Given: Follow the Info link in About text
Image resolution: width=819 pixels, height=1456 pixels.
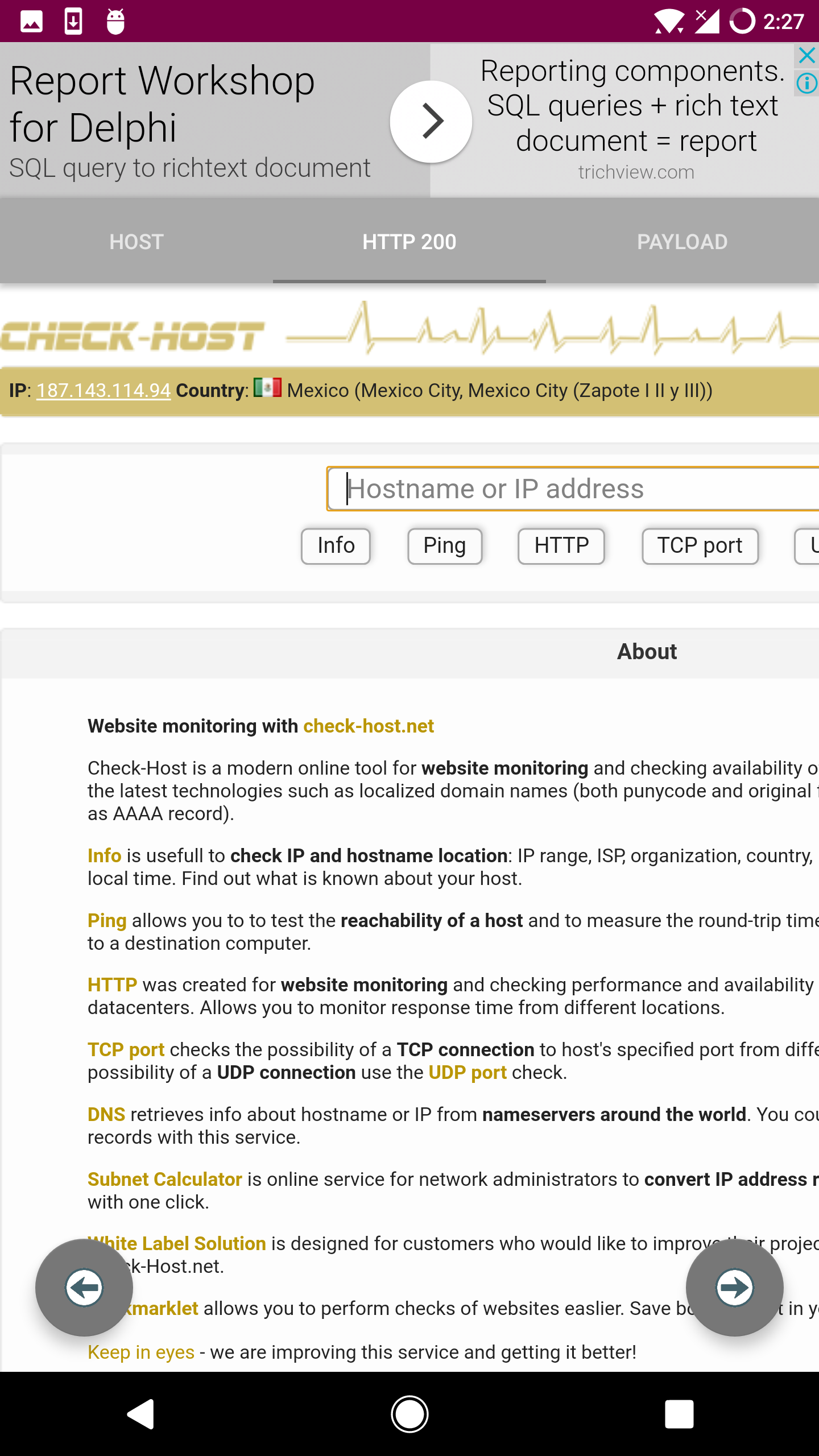Looking at the screenshot, I should (105, 855).
